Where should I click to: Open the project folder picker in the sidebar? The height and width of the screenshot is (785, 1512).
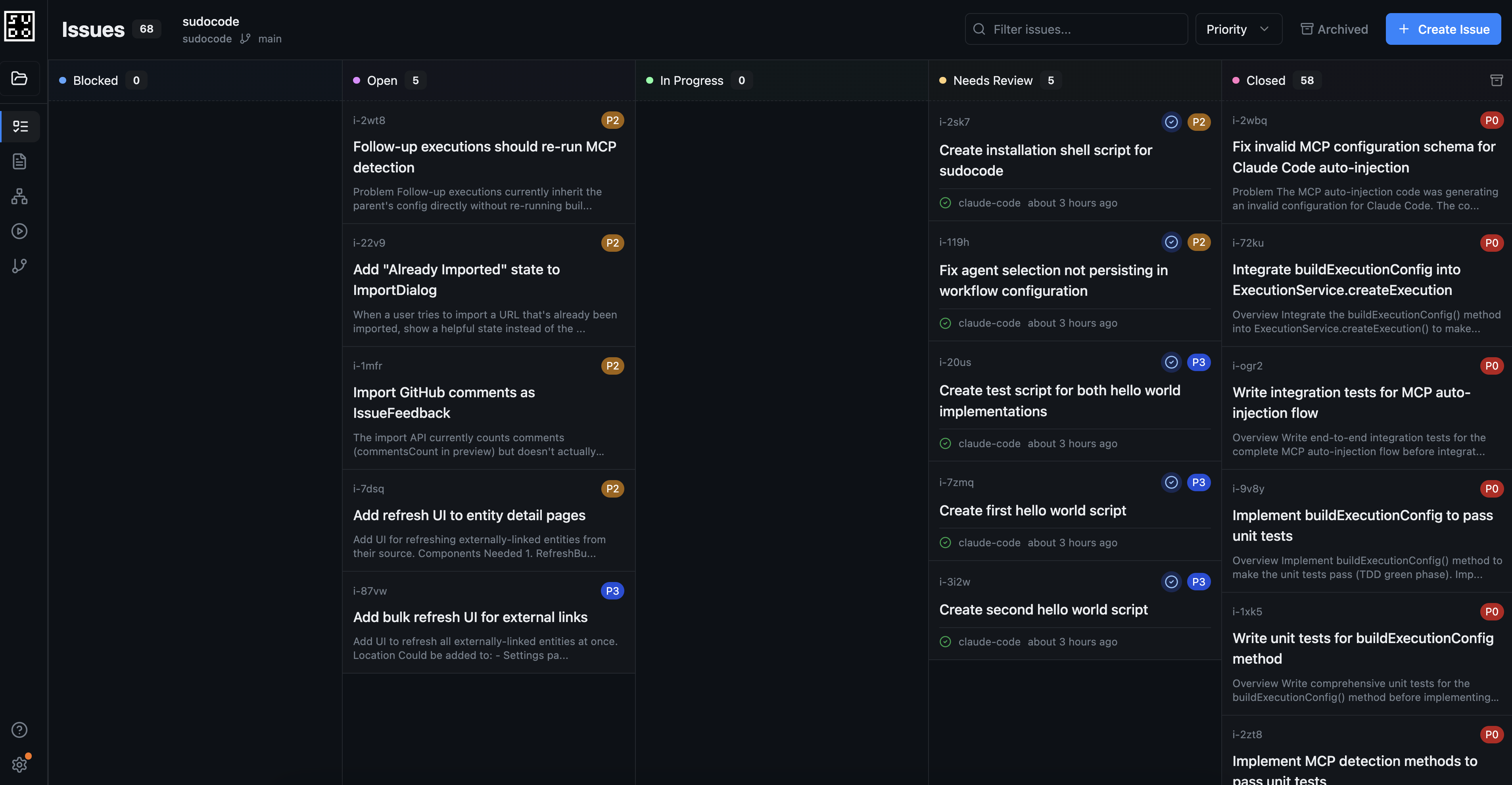pyautogui.click(x=19, y=78)
